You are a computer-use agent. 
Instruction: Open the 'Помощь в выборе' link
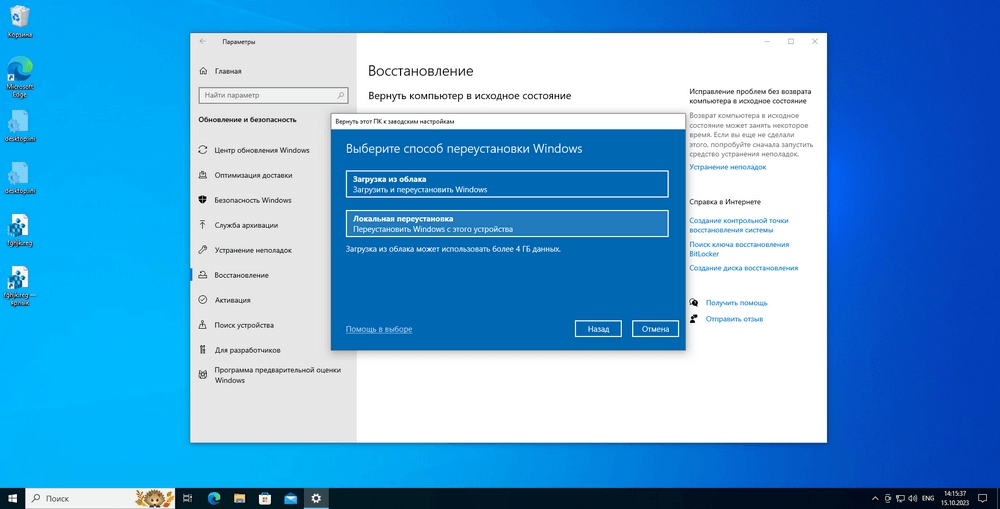click(x=378, y=329)
